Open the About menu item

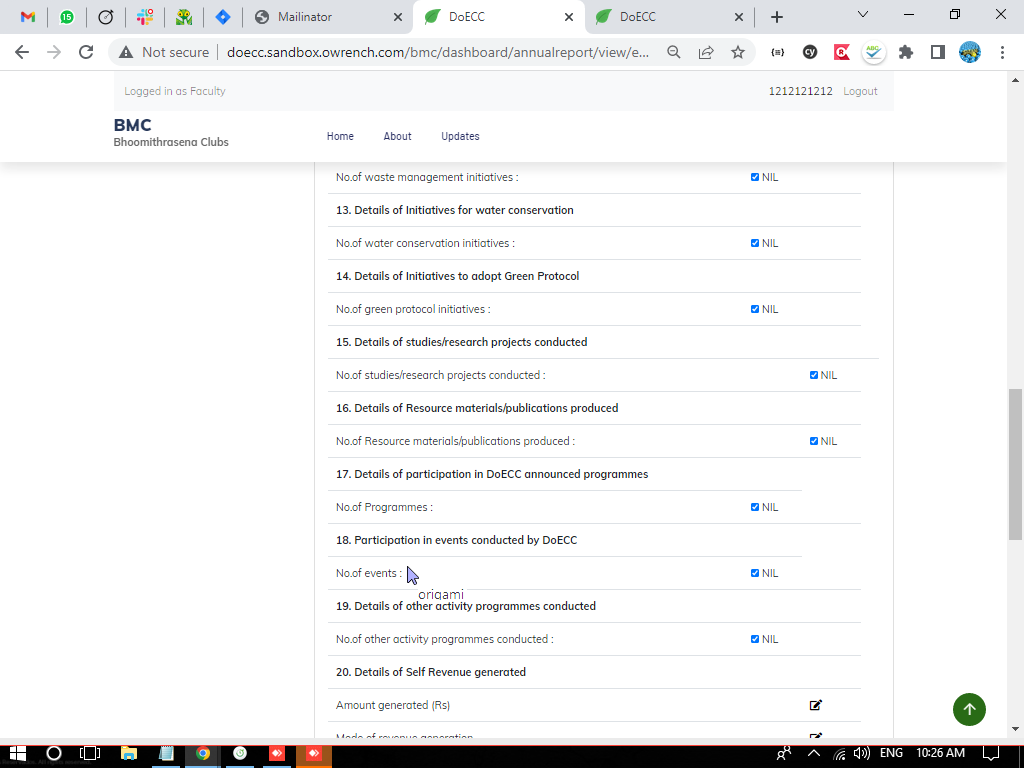[397, 136]
